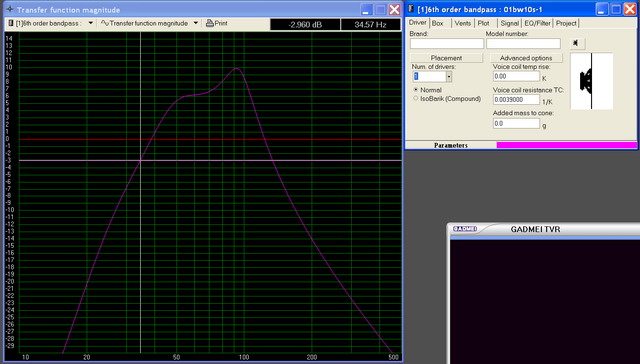The height and width of the screenshot is (364, 640).
Task: Switch to the Driver tab
Action: pos(418,23)
